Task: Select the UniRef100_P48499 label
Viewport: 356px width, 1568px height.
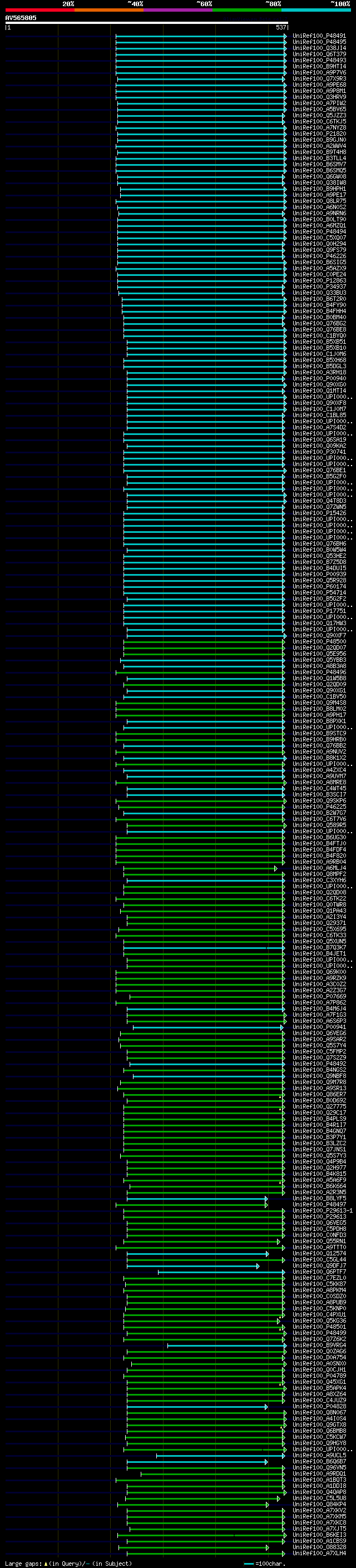Action: click(x=319, y=1333)
